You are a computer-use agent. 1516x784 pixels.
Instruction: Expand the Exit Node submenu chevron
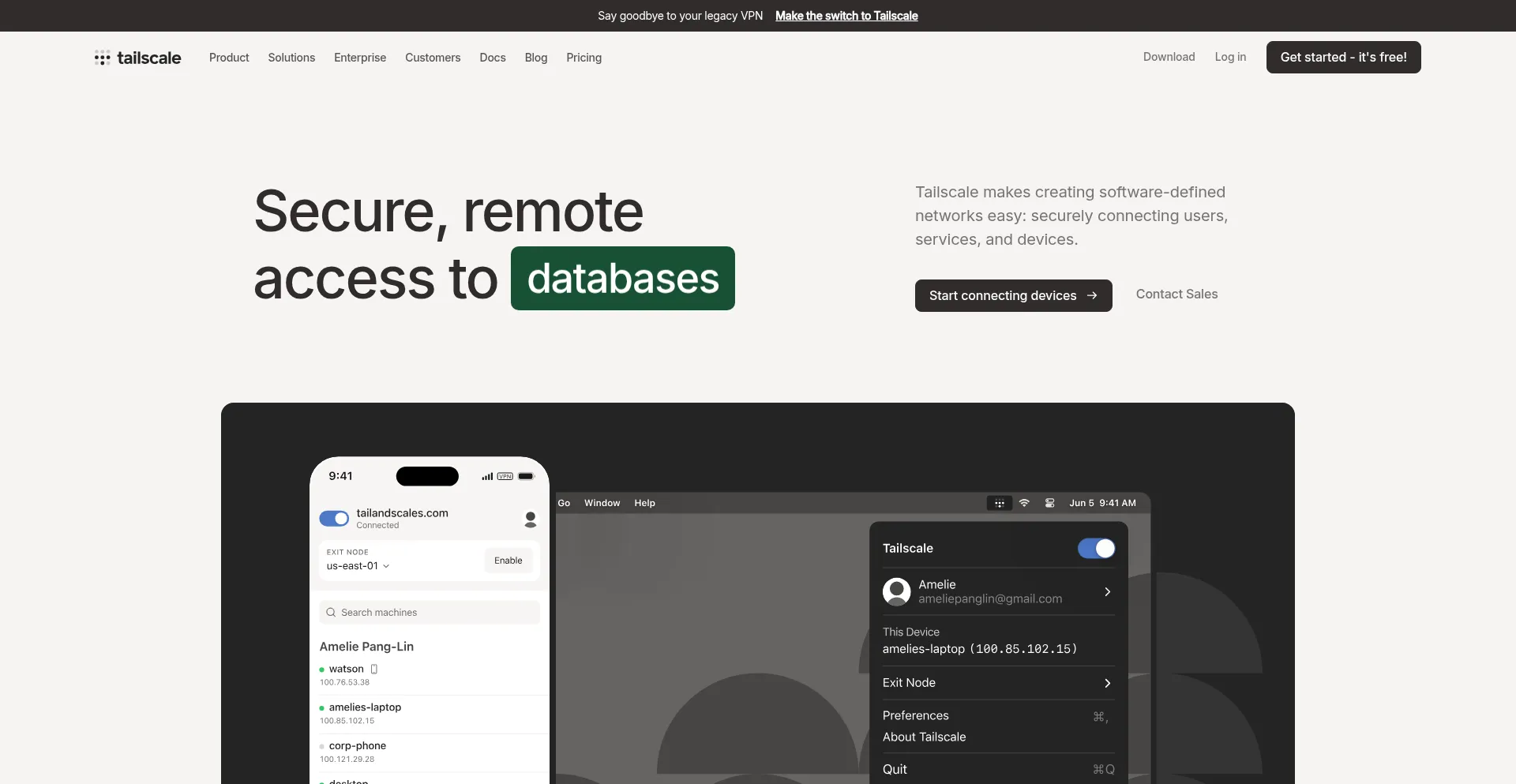[1107, 683]
